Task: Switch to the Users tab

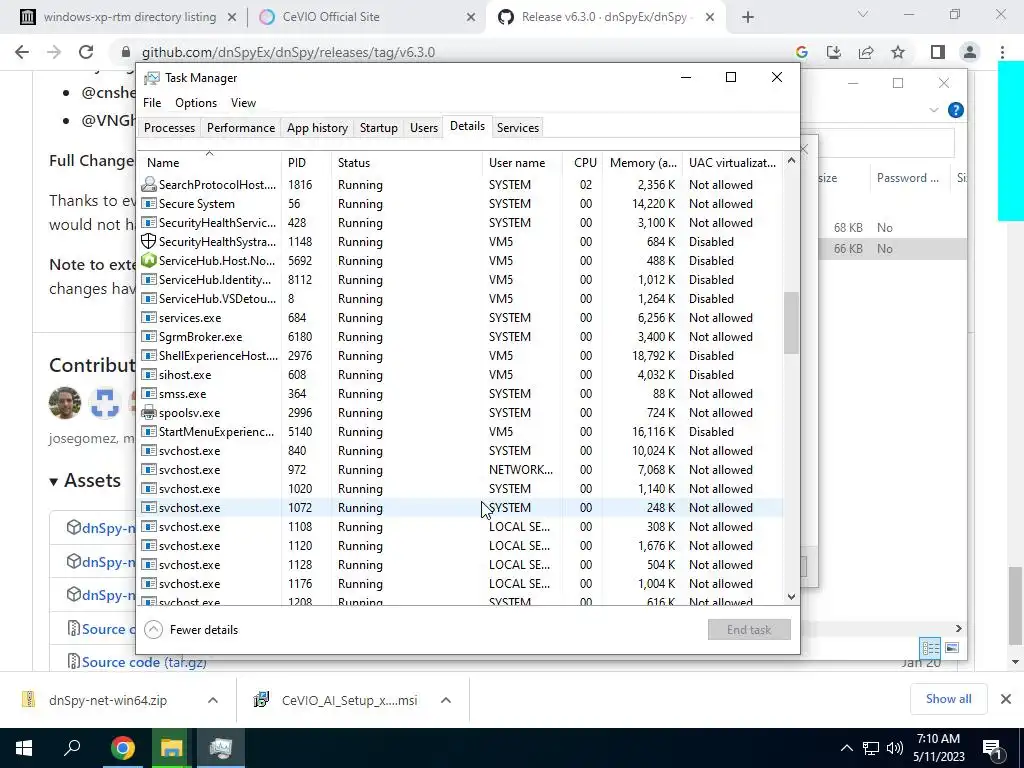Action: pos(424,128)
